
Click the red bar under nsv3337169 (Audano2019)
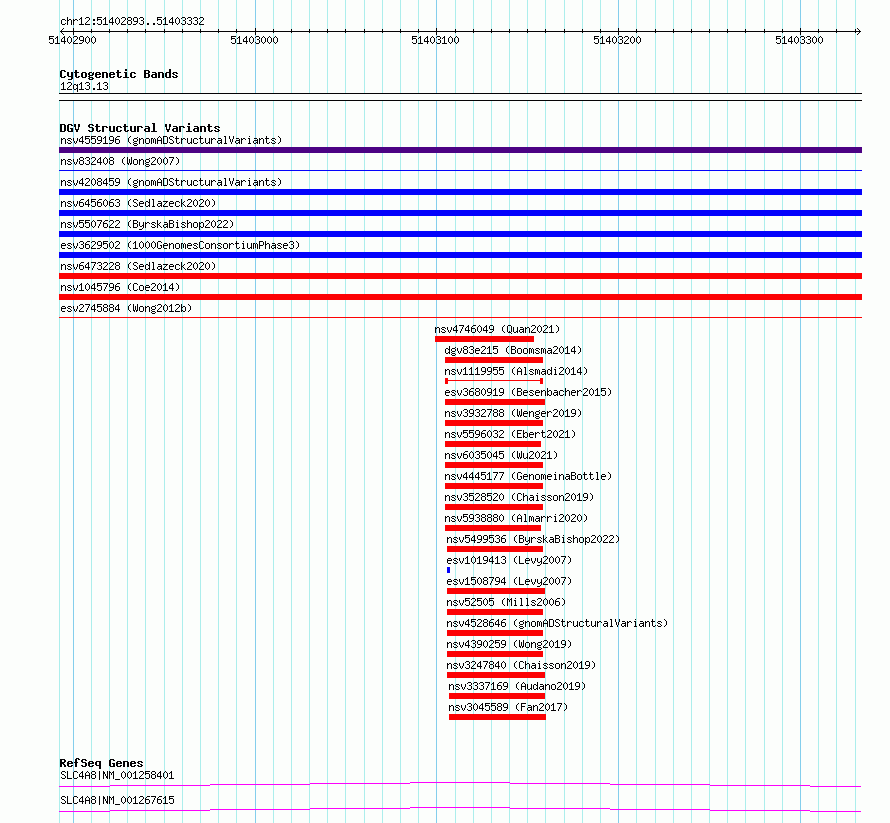497,696
